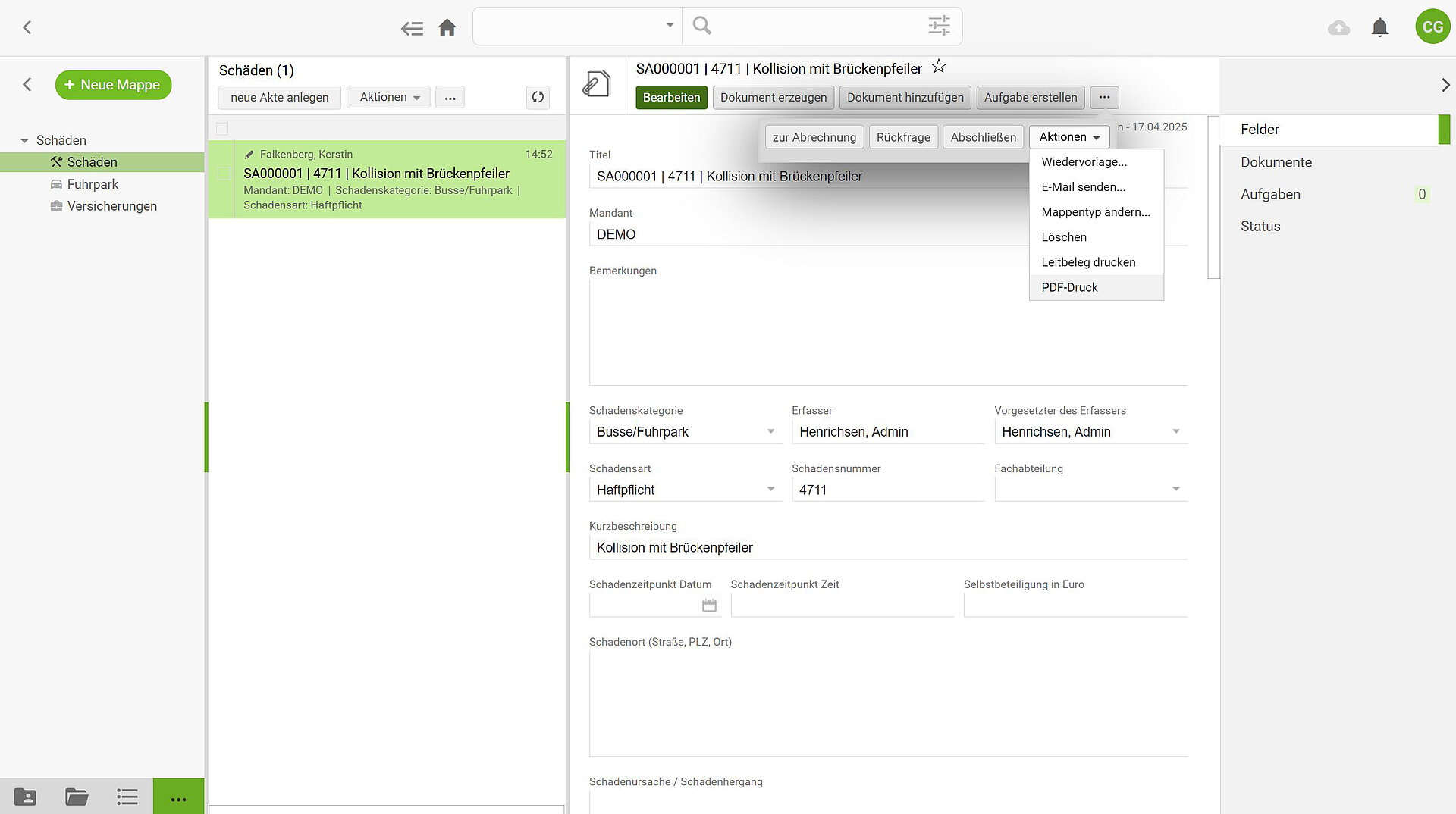1456x814 pixels.
Task: Click into Bemerkungen text area
Action: tap(888, 332)
